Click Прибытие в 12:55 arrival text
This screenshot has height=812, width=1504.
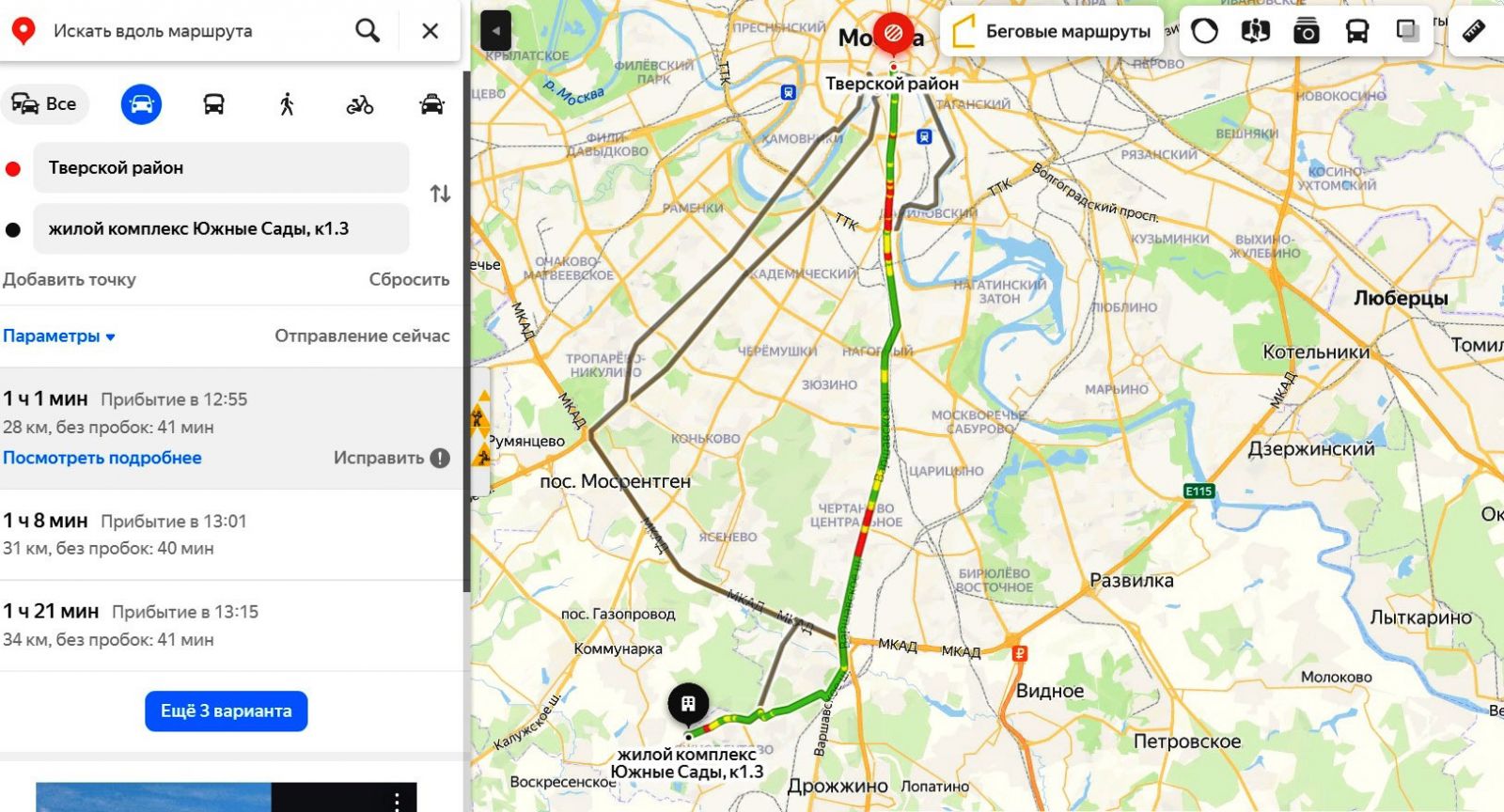click(x=174, y=399)
